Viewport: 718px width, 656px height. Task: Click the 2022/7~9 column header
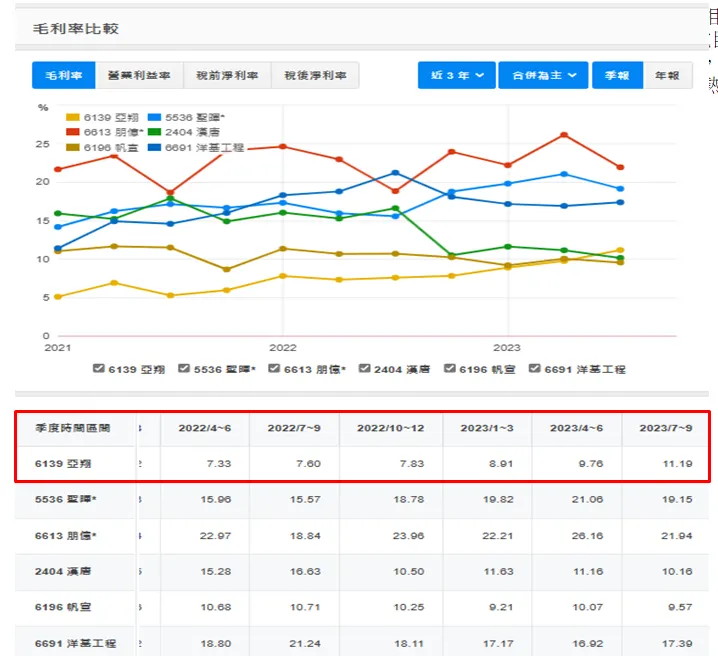(x=294, y=428)
